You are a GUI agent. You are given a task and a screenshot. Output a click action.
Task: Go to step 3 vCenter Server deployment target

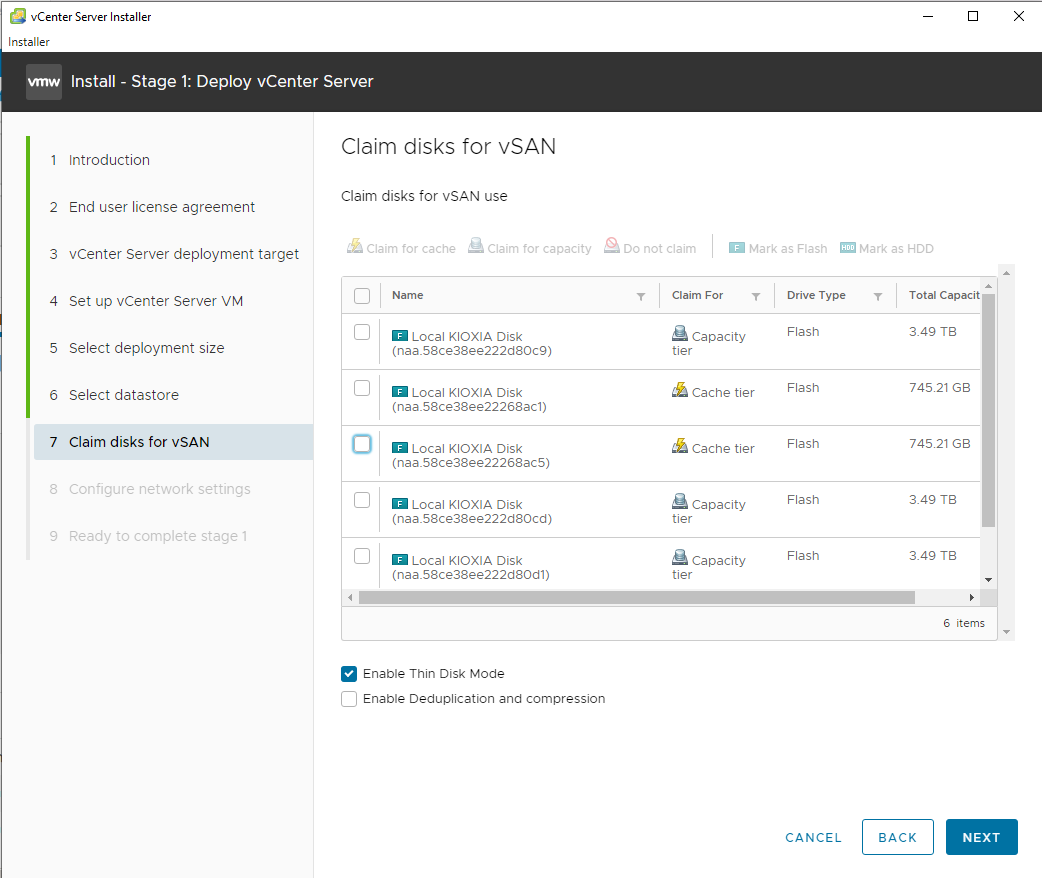183,254
